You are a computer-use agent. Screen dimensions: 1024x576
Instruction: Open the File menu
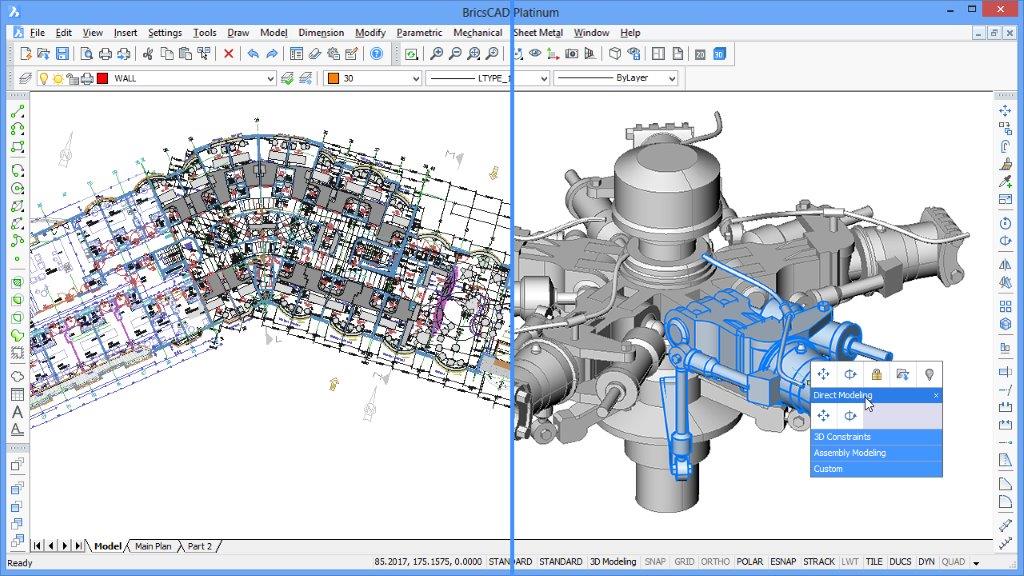(37, 33)
